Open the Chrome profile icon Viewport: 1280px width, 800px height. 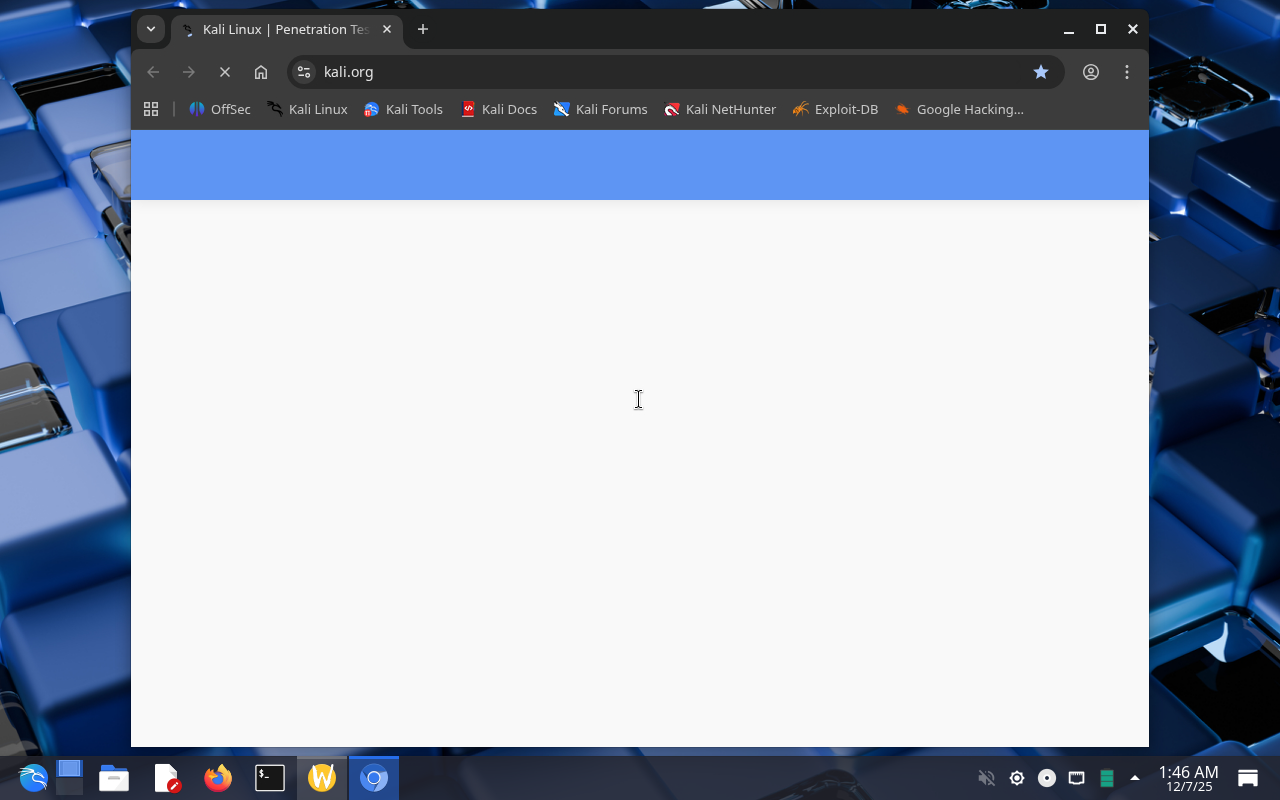[x=1091, y=72]
